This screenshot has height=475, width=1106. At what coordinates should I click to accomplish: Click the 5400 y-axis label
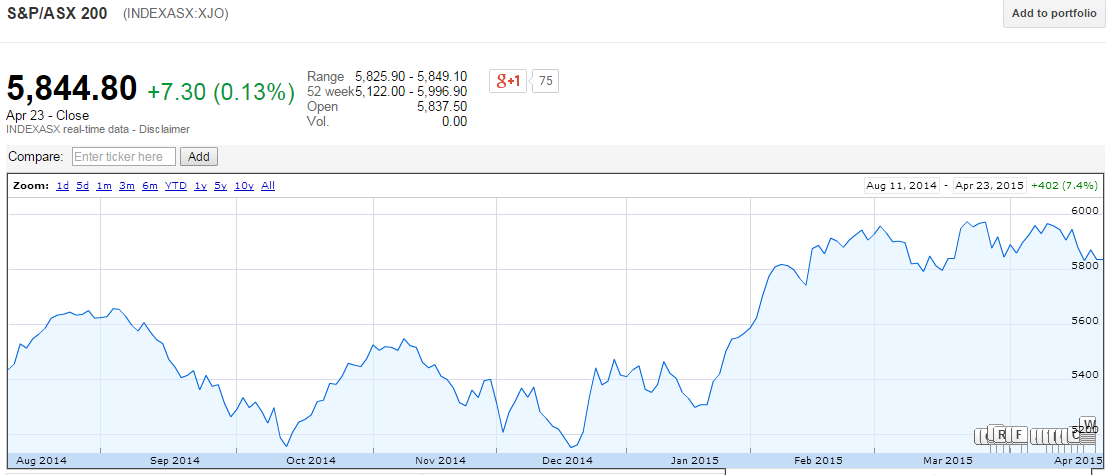point(1087,374)
